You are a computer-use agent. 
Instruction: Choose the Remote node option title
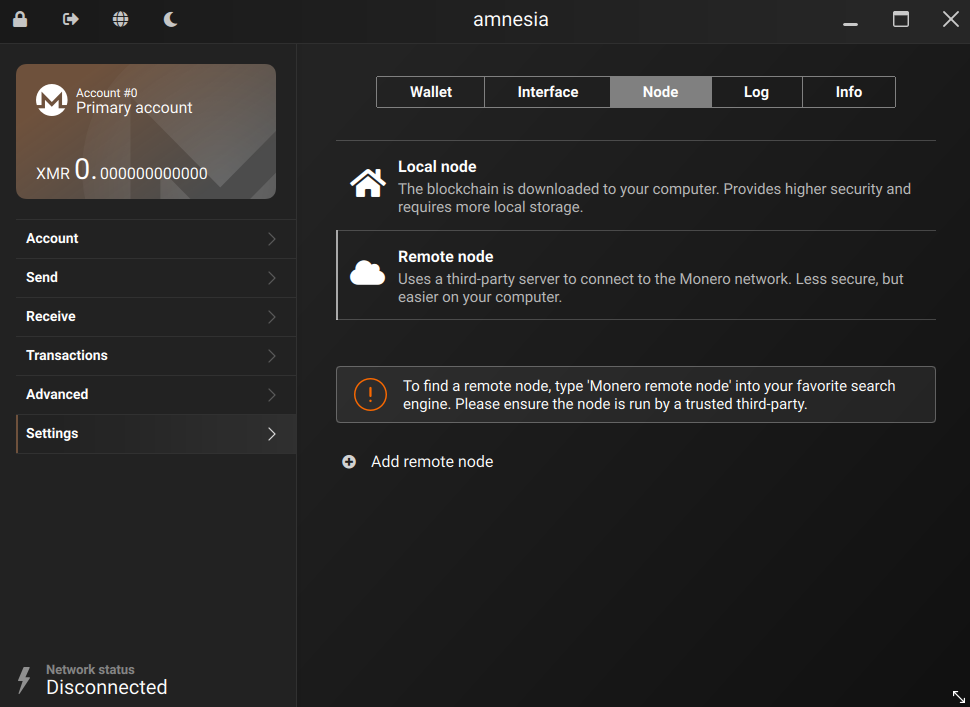point(445,256)
